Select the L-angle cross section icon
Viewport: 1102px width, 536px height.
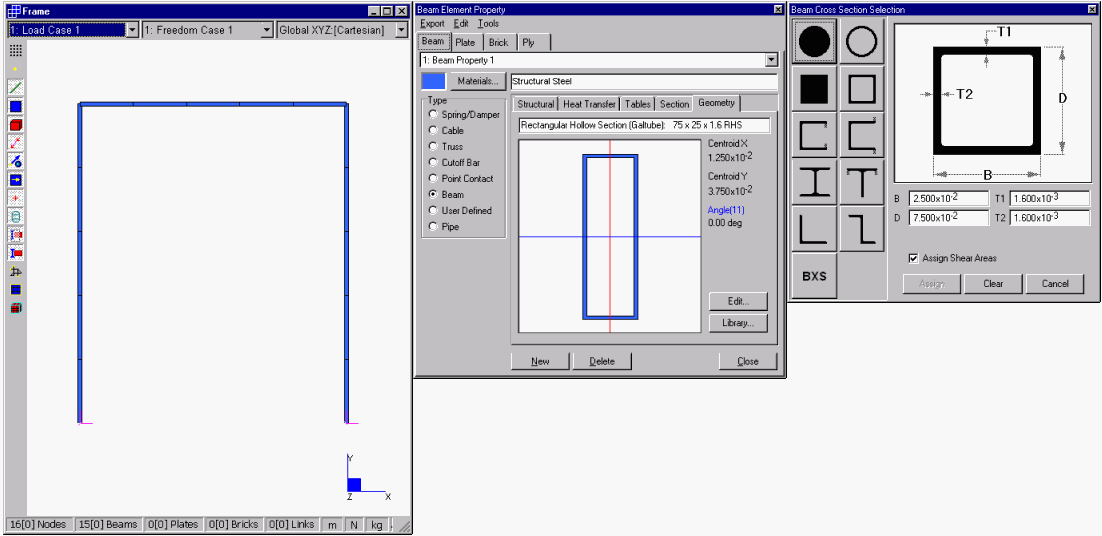[x=815, y=229]
